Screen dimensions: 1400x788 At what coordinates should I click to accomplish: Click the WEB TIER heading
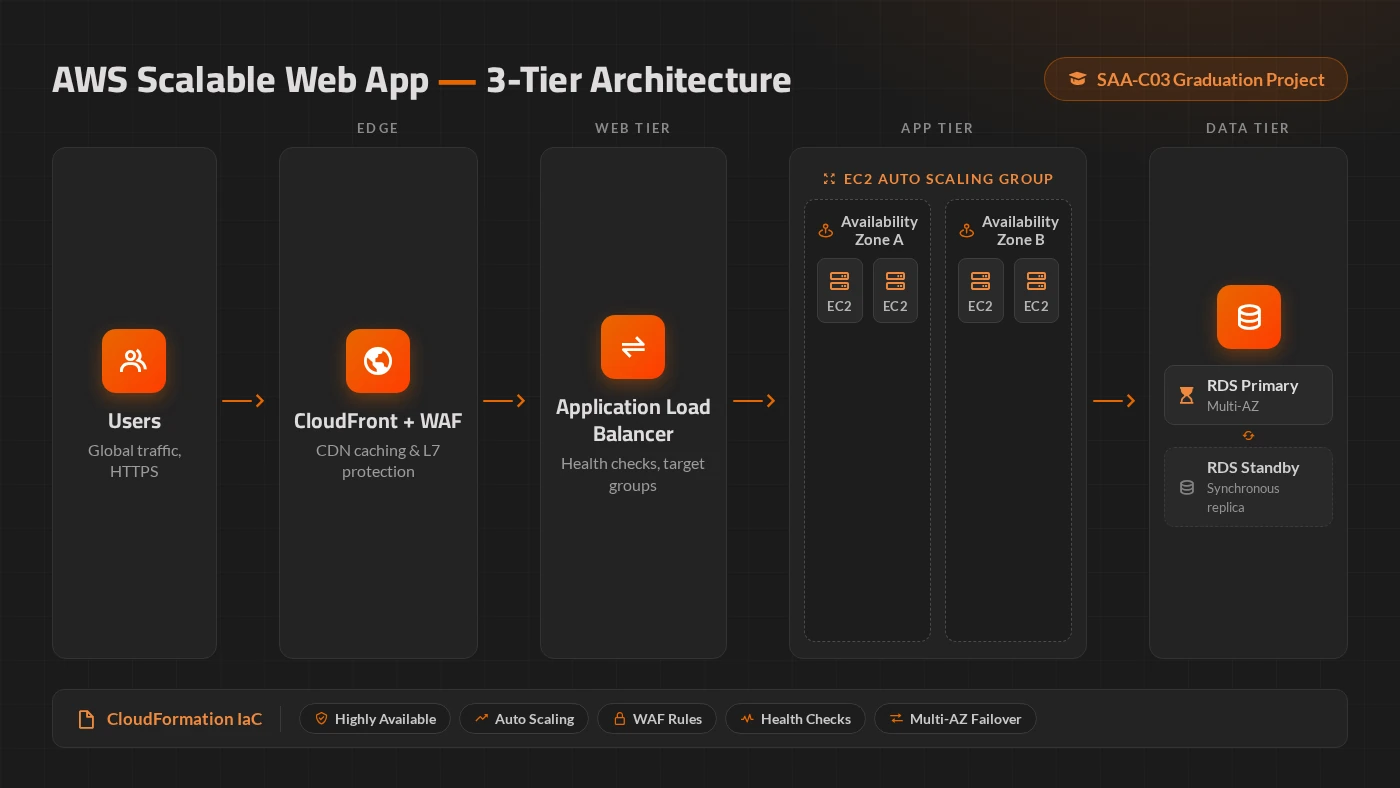[633, 128]
